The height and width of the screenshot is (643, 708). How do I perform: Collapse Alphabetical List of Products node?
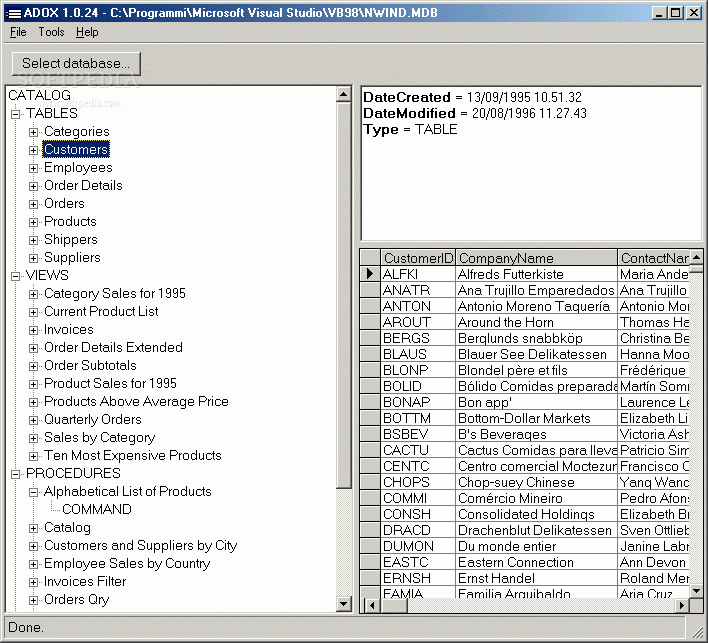click(33, 492)
